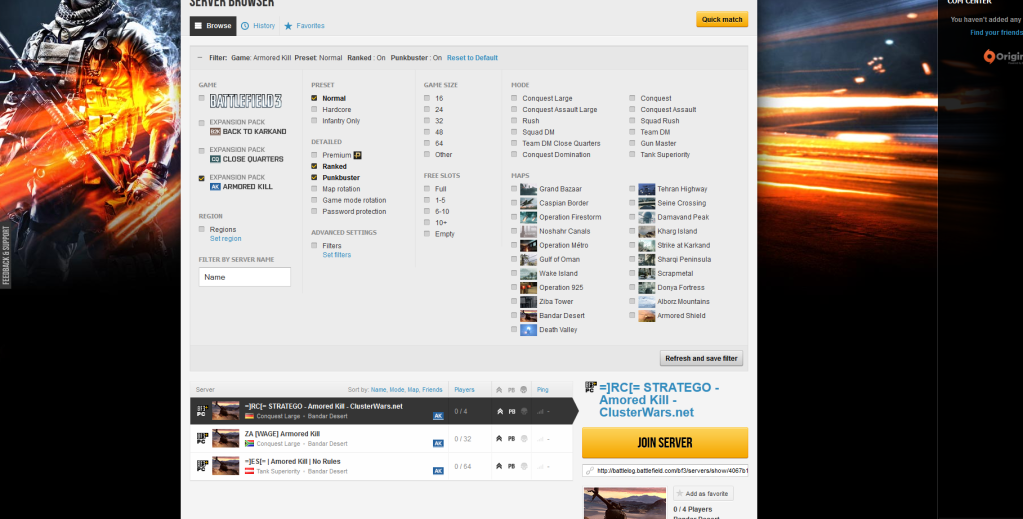This screenshot has height=519, width=1023.
Task: Click the star icon in Add as favorite
Action: click(679, 494)
